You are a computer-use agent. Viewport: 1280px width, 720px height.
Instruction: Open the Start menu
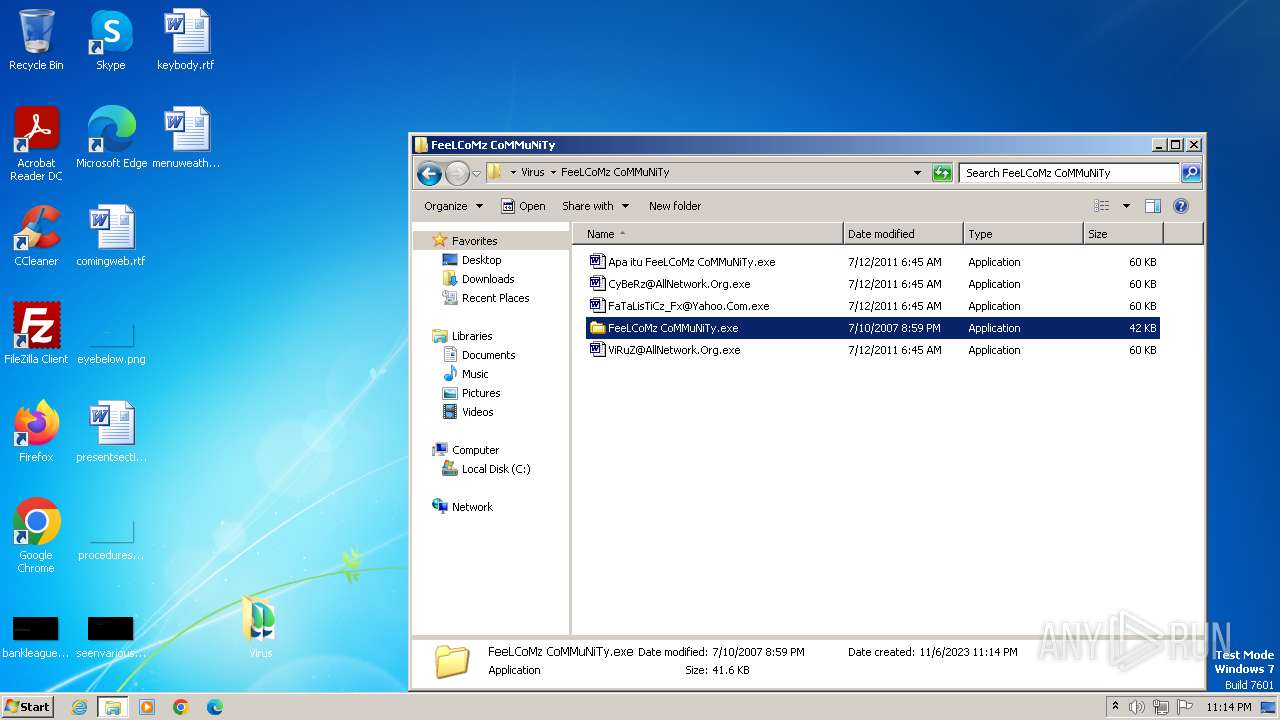pyautogui.click(x=28, y=707)
